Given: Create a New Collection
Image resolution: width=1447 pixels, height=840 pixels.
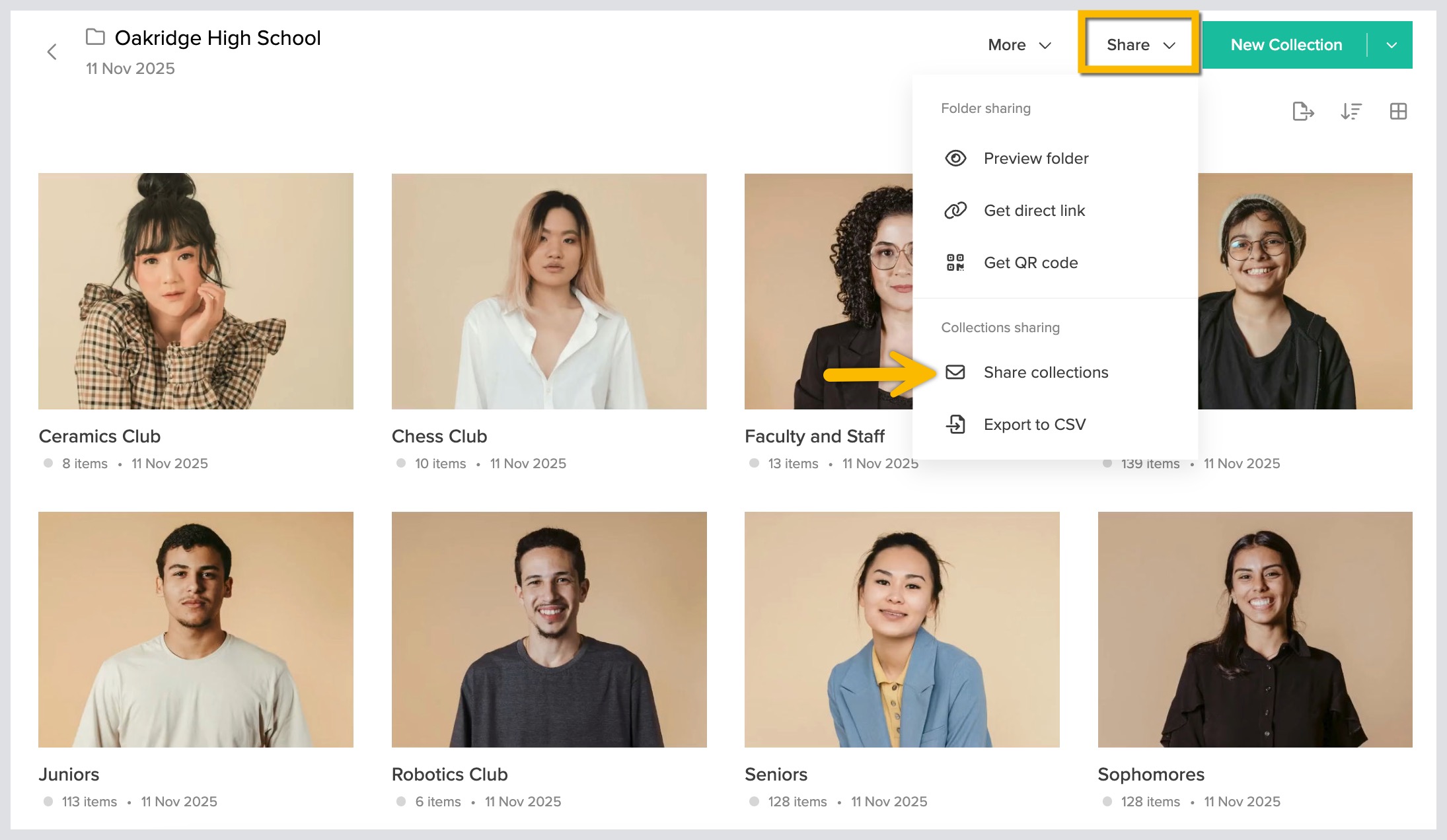Looking at the screenshot, I should [1286, 45].
